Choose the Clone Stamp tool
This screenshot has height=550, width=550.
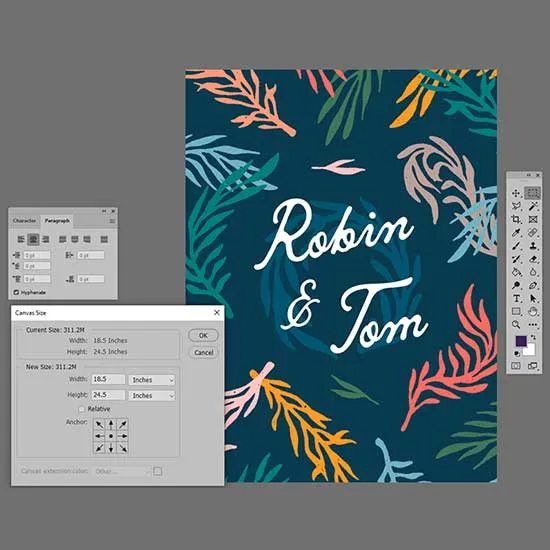[x=533, y=246]
